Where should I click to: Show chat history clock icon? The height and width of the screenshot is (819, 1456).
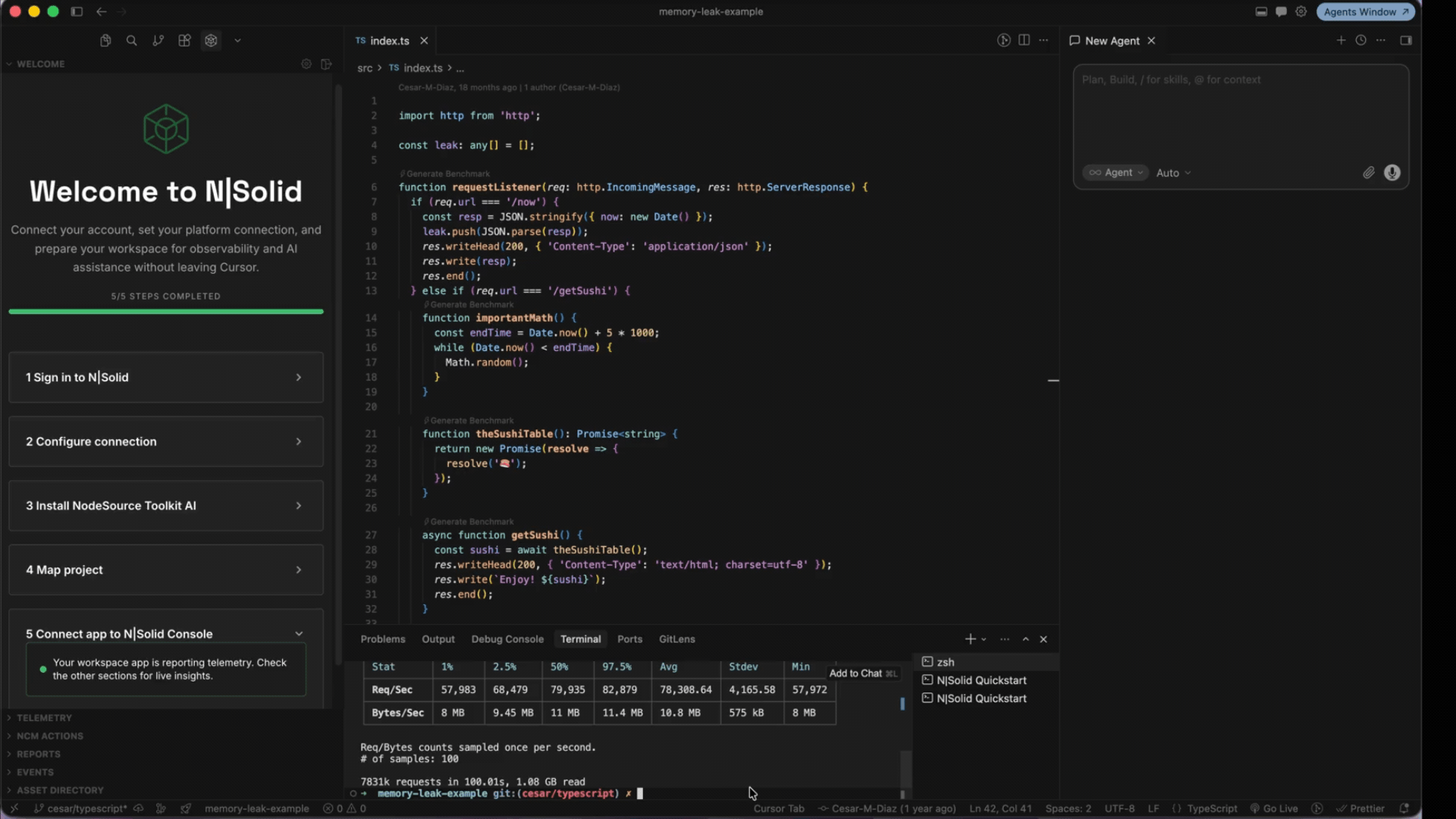pos(1360,40)
